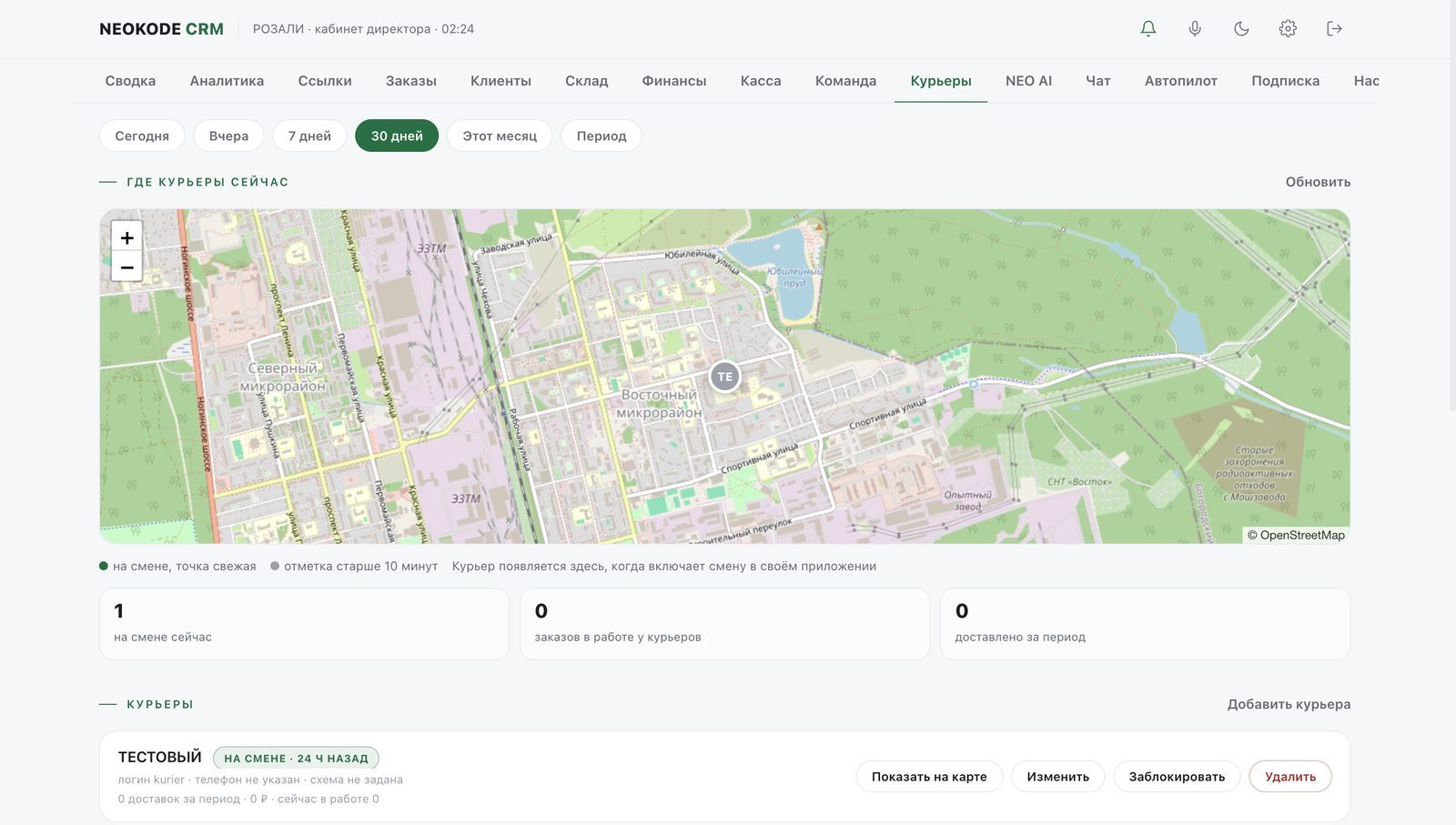This screenshot has height=825, width=1456.
Task: Activate the microphone voice input icon
Action: (1195, 28)
